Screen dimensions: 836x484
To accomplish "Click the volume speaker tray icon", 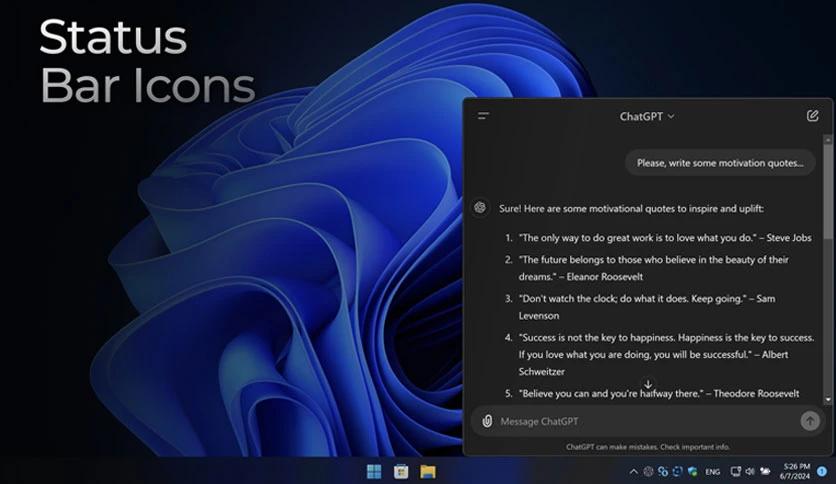I will (750, 472).
